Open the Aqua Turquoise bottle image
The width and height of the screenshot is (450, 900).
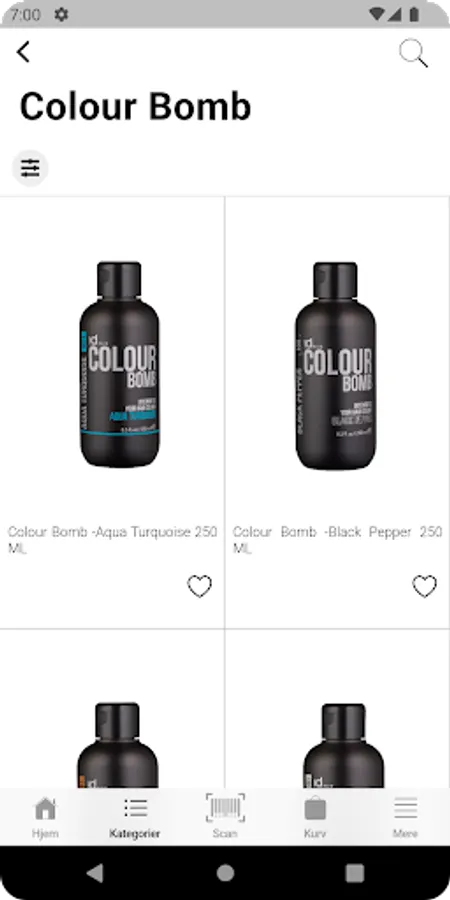(x=119, y=364)
